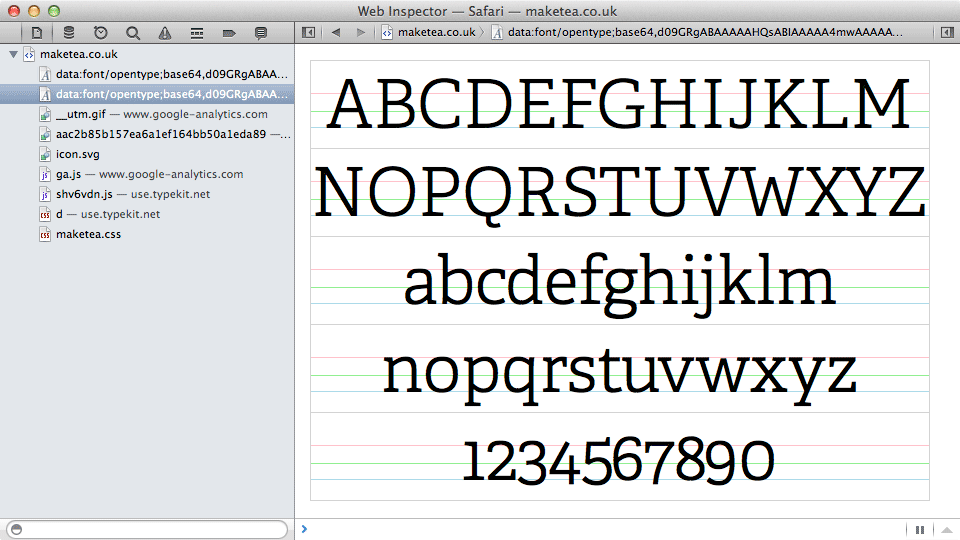Click the back navigation arrow
This screenshot has width=960, height=540.
(335, 33)
